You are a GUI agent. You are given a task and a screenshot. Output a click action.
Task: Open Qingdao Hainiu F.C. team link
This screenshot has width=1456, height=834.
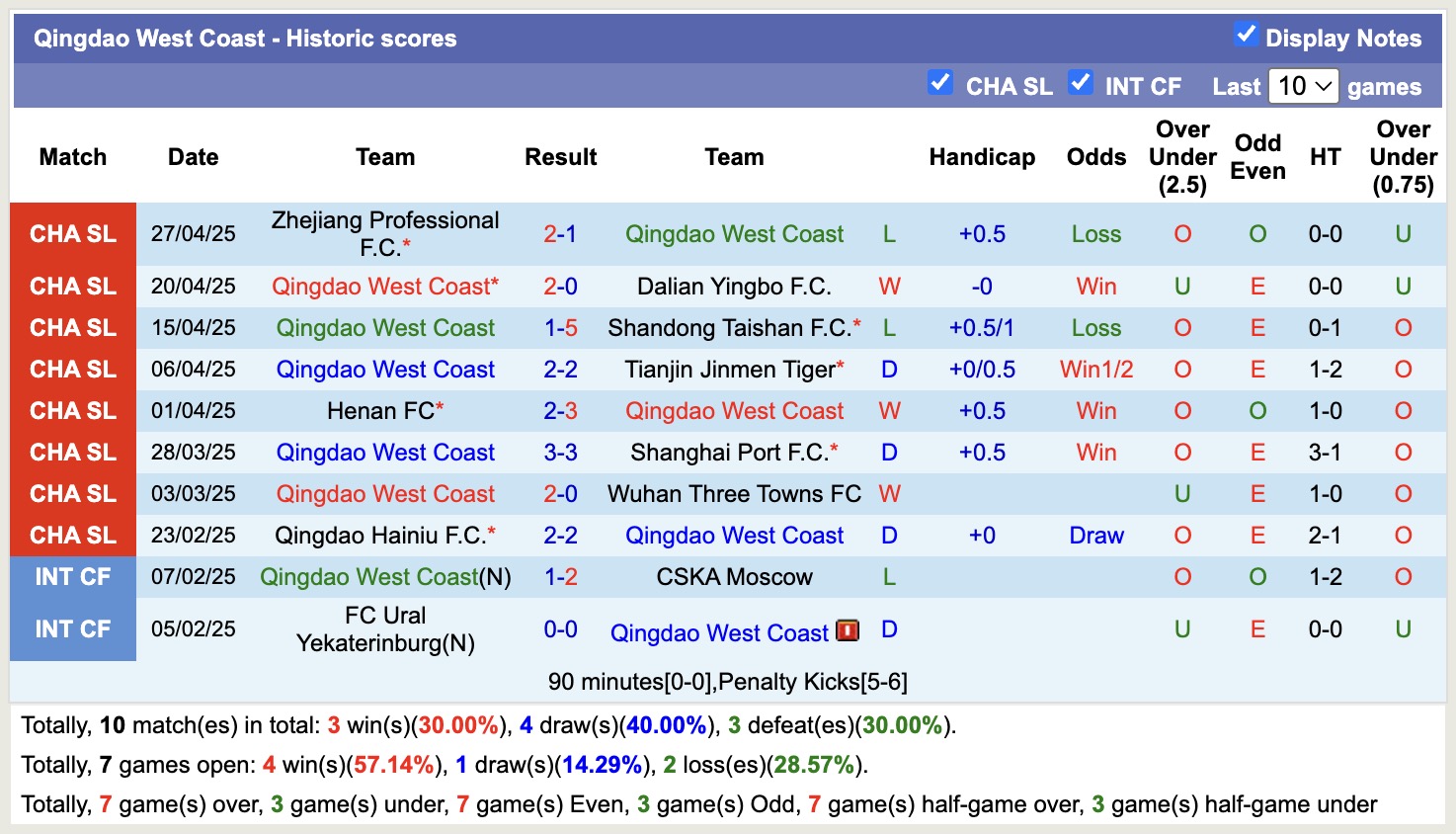[x=380, y=536]
